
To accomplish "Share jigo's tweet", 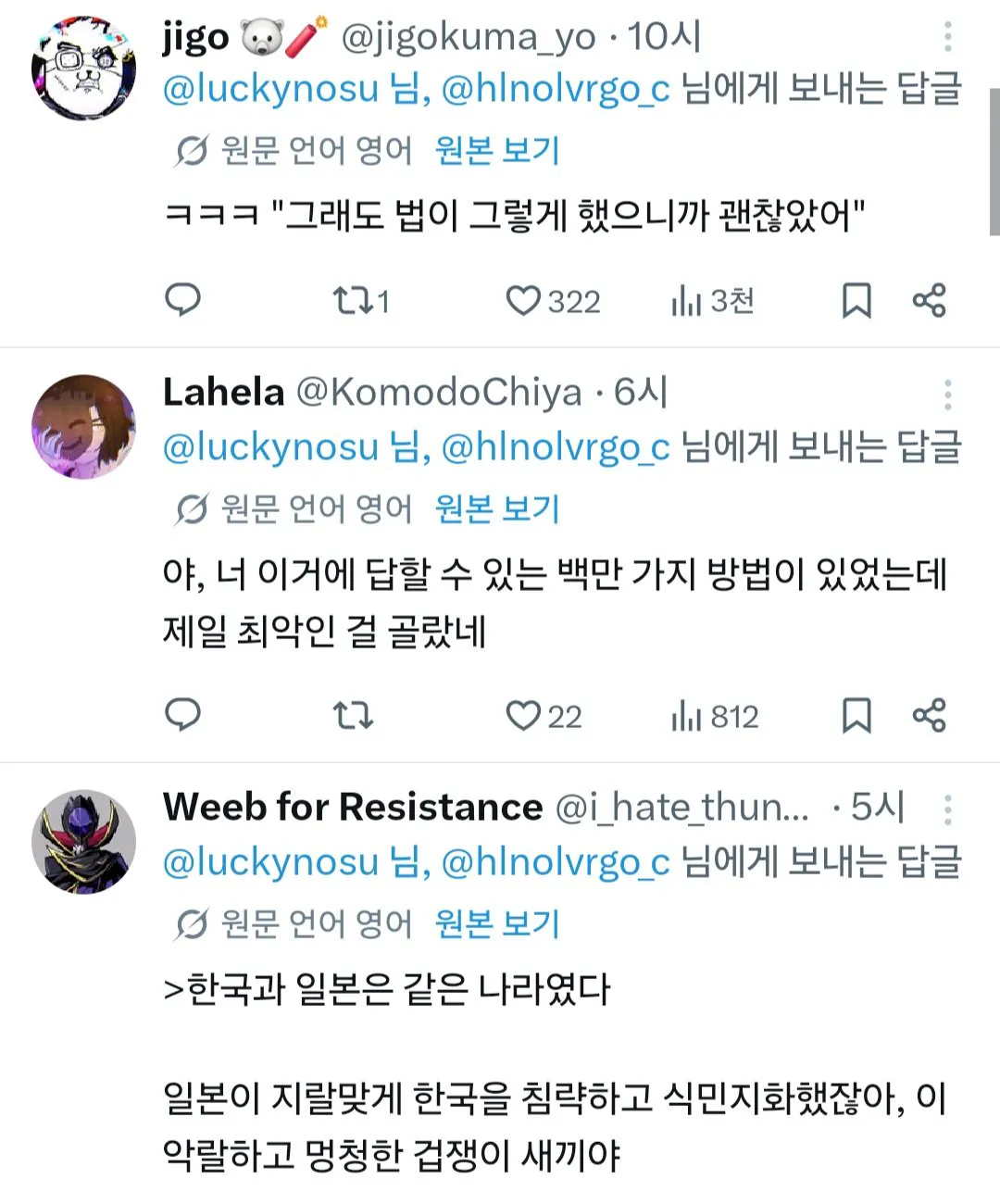I will (929, 300).
